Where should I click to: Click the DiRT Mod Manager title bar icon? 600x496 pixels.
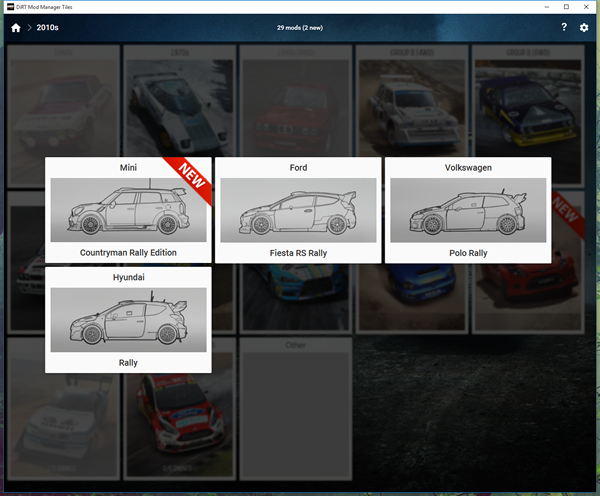(x=10, y=7)
